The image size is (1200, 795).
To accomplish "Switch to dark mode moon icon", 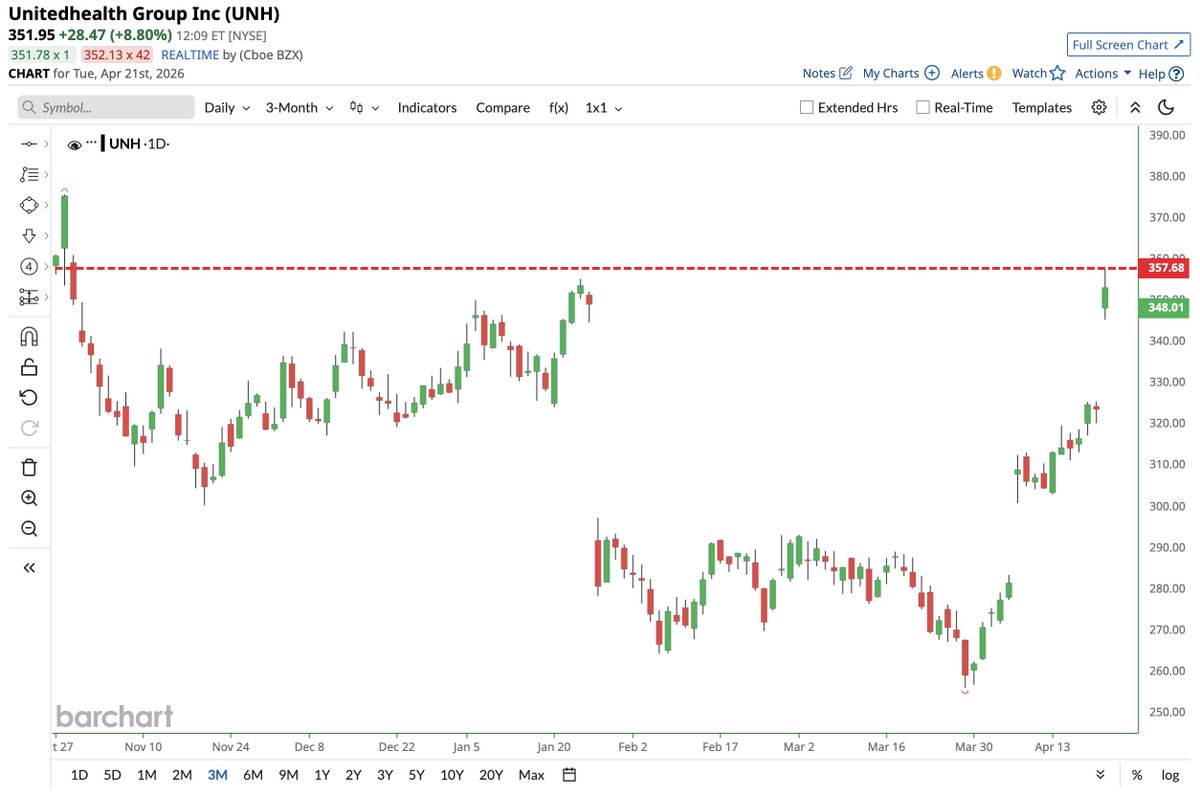I will (x=1166, y=107).
